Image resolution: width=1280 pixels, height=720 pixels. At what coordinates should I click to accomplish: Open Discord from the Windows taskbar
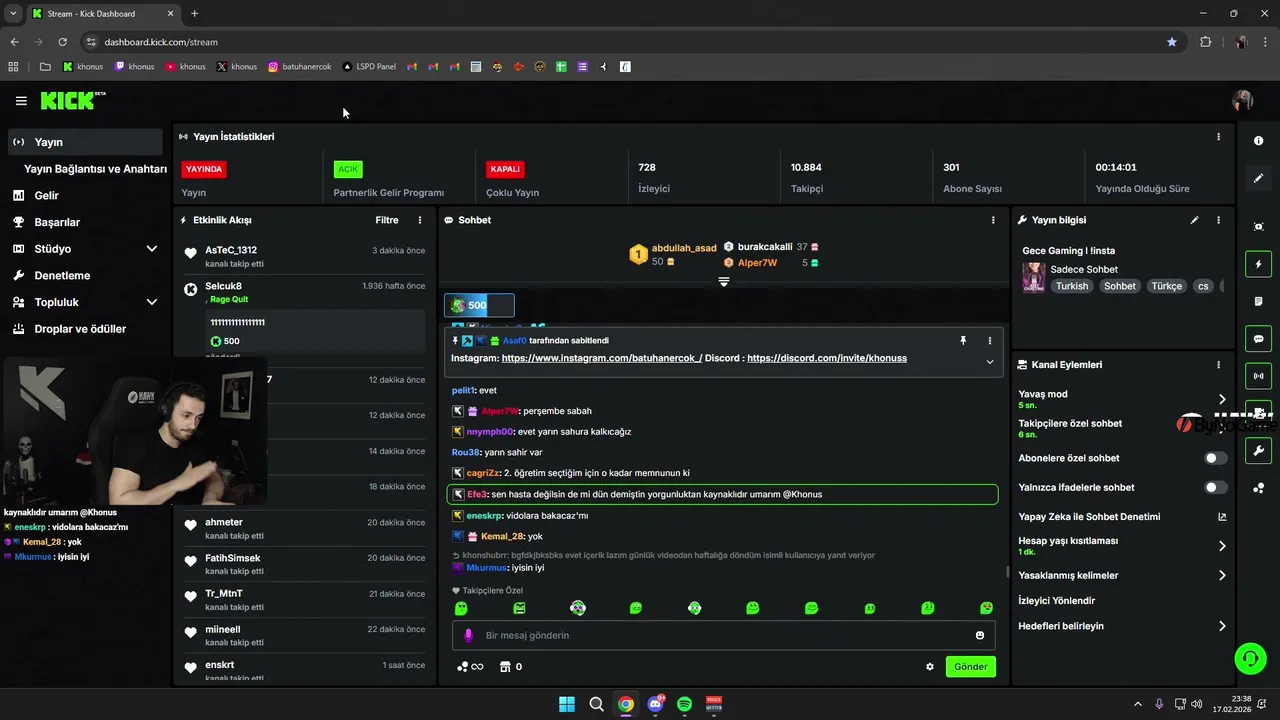pyautogui.click(x=655, y=704)
